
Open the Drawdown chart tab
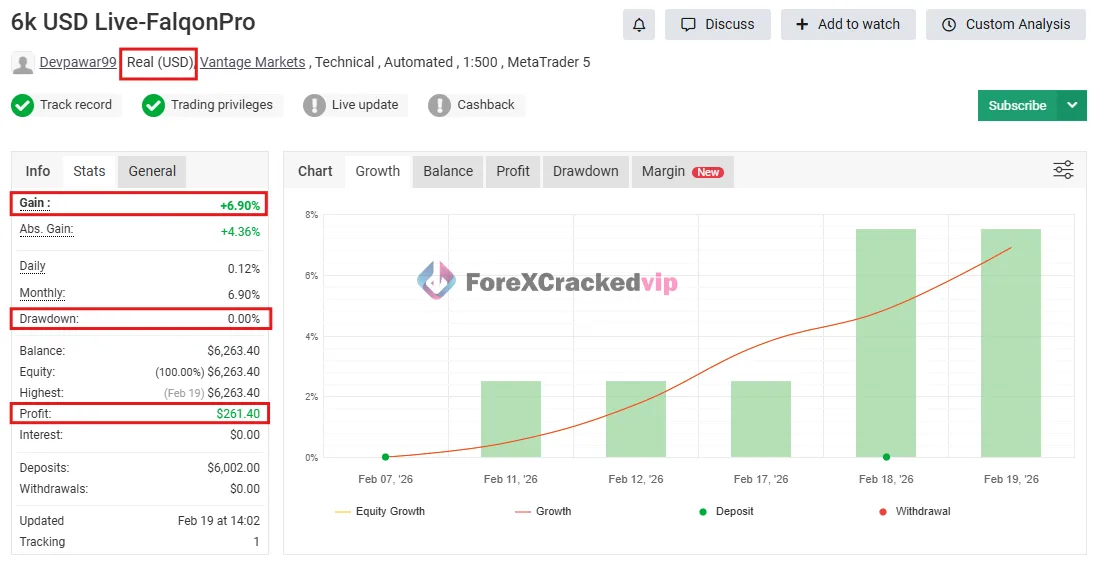(585, 171)
